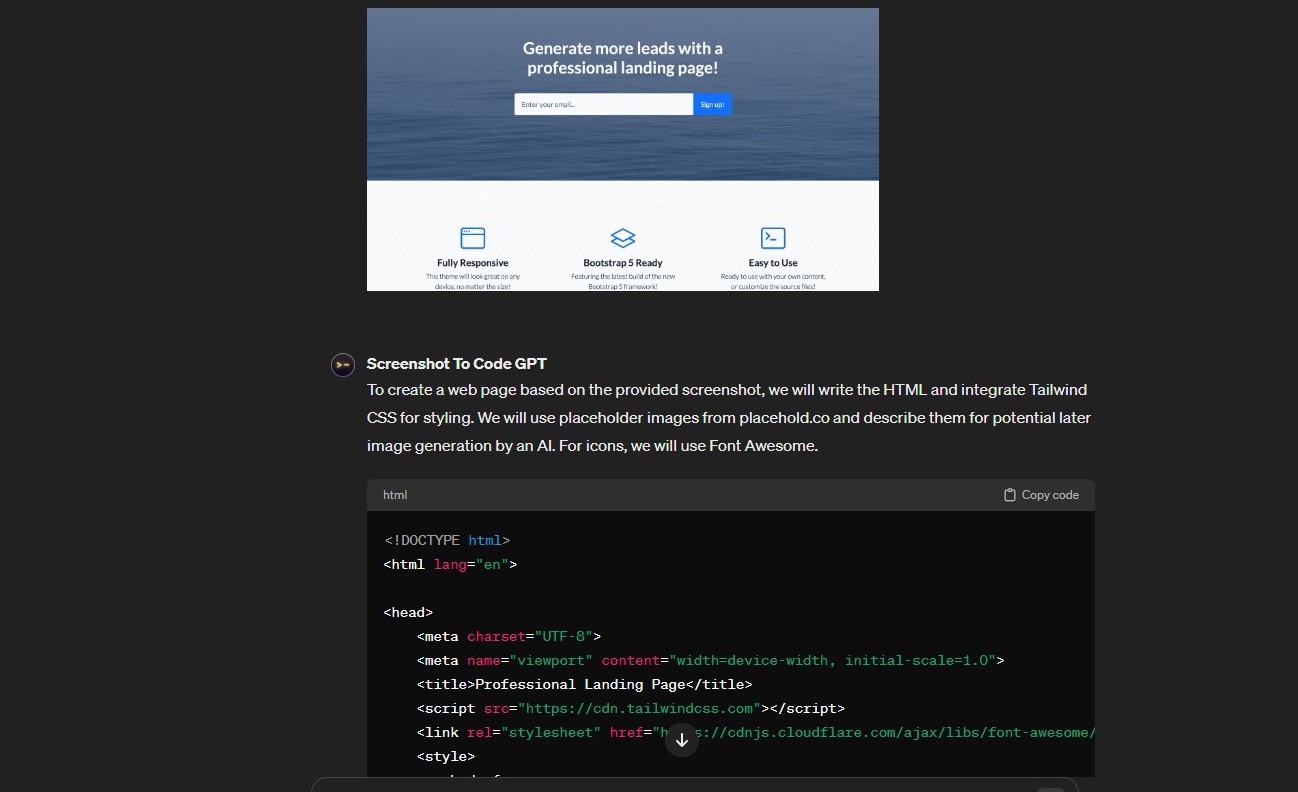The image size is (1298, 792).
Task: Click the paragraph mentioning placehold.co placeholder images
Action: [729, 418]
